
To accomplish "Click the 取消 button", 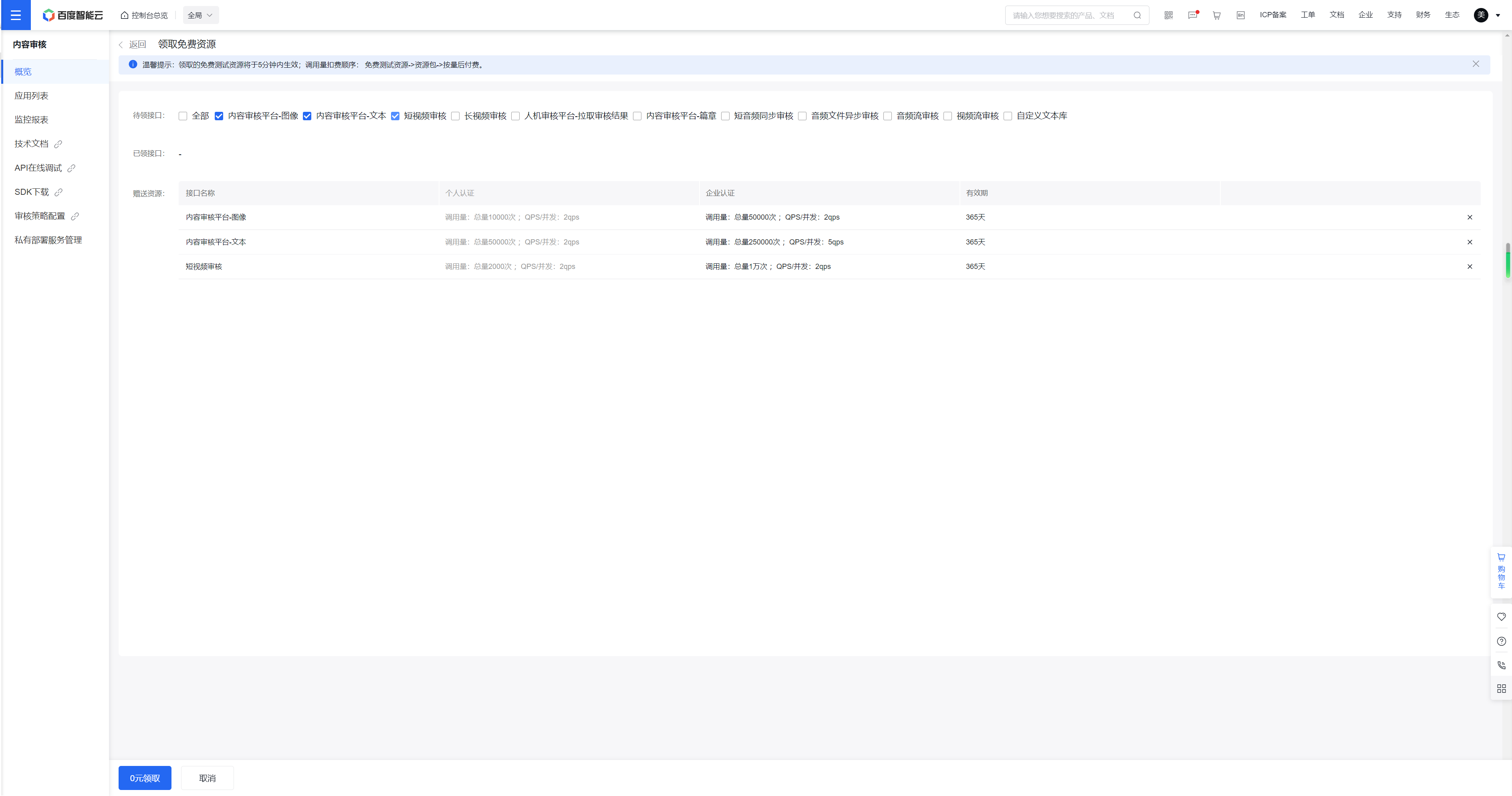I will click(x=207, y=778).
